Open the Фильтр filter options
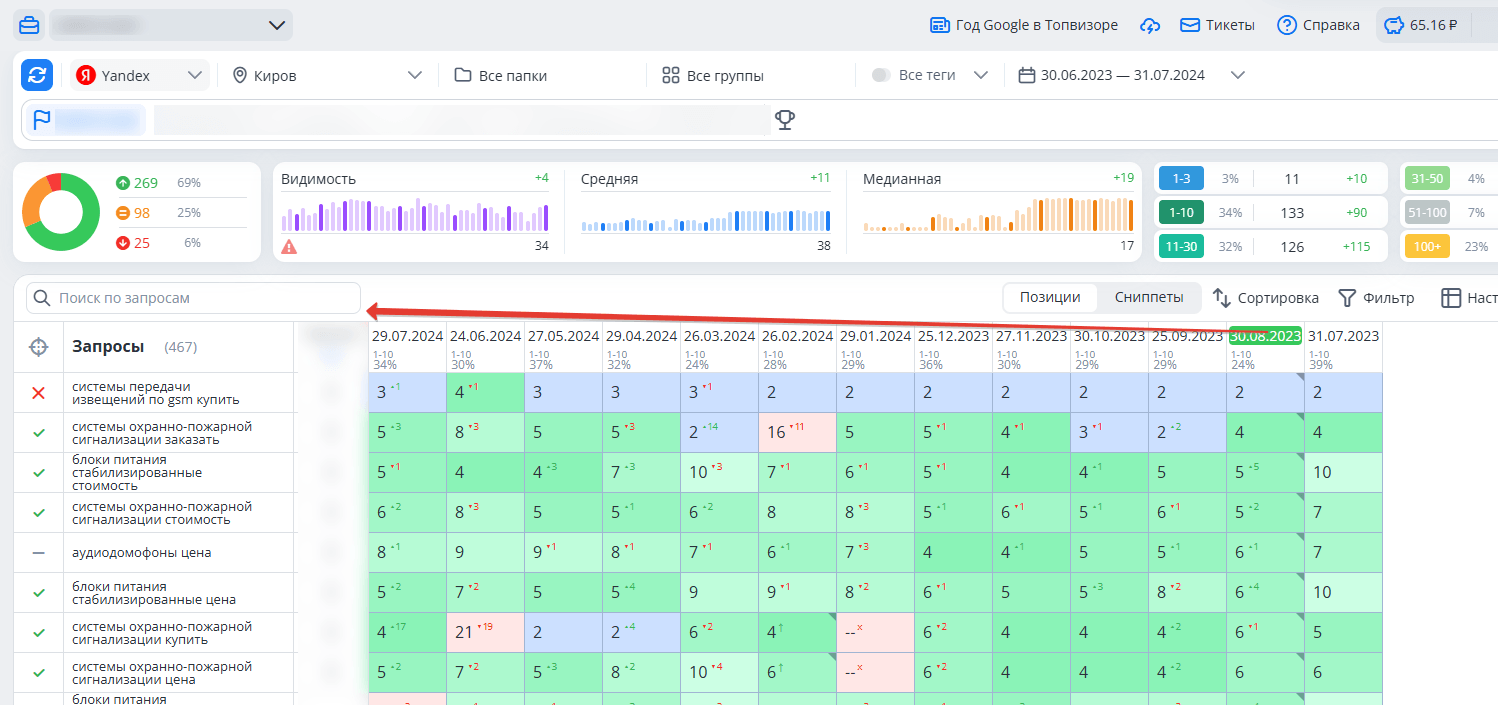The image size is (1498, 705). 1377,298
